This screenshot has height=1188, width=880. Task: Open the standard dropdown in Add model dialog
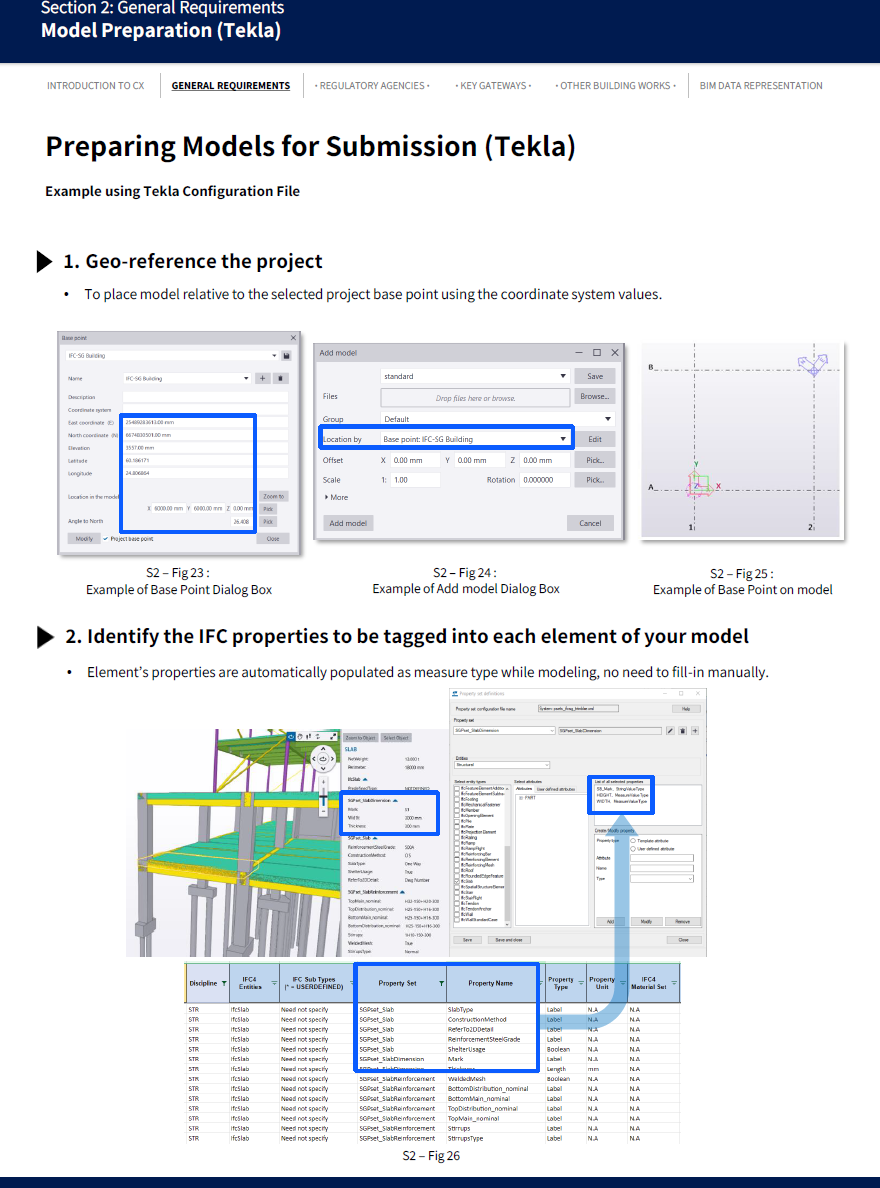[474, 376]
